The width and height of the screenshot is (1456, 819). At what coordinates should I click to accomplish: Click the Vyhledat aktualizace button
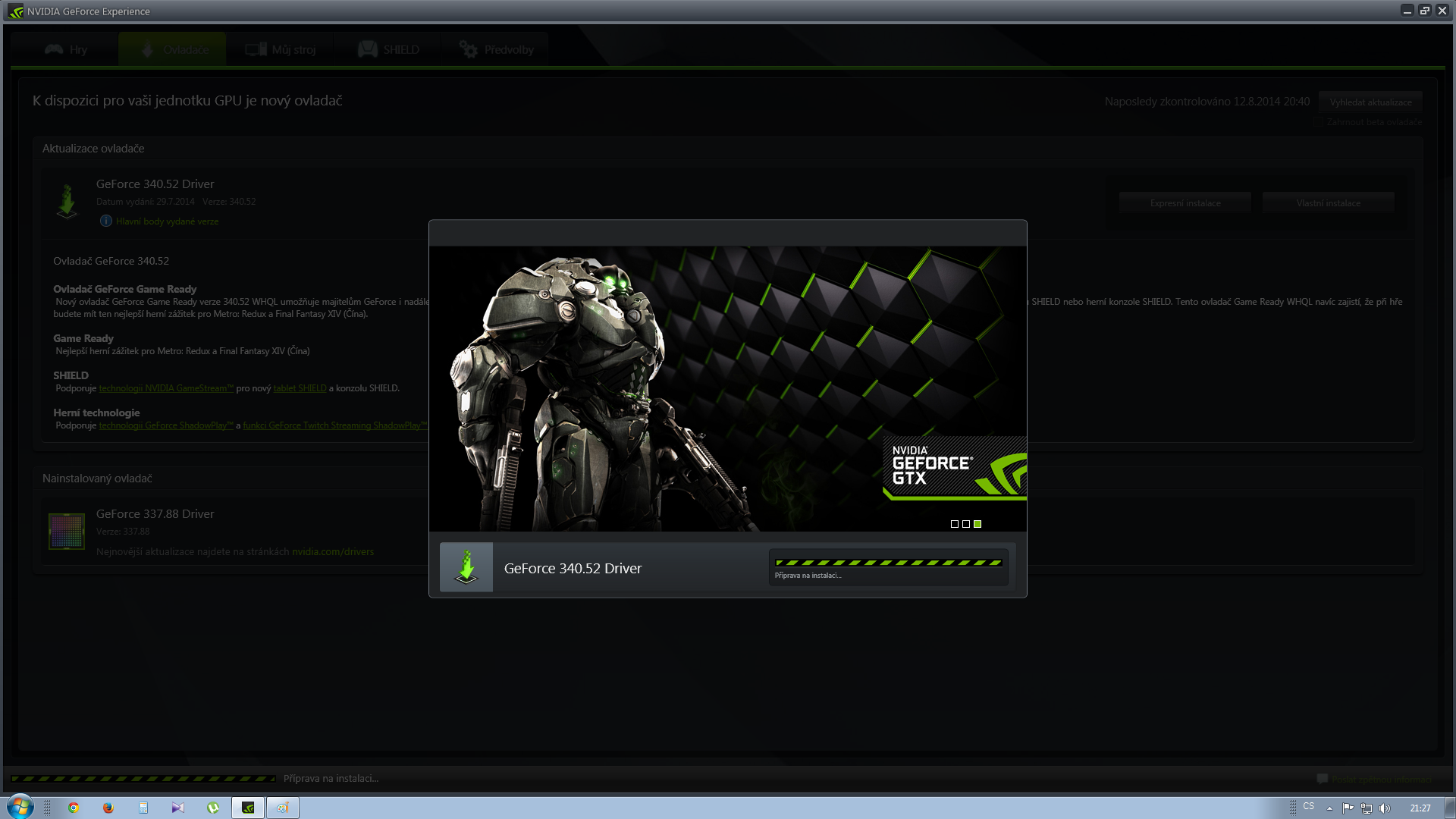1370,102
